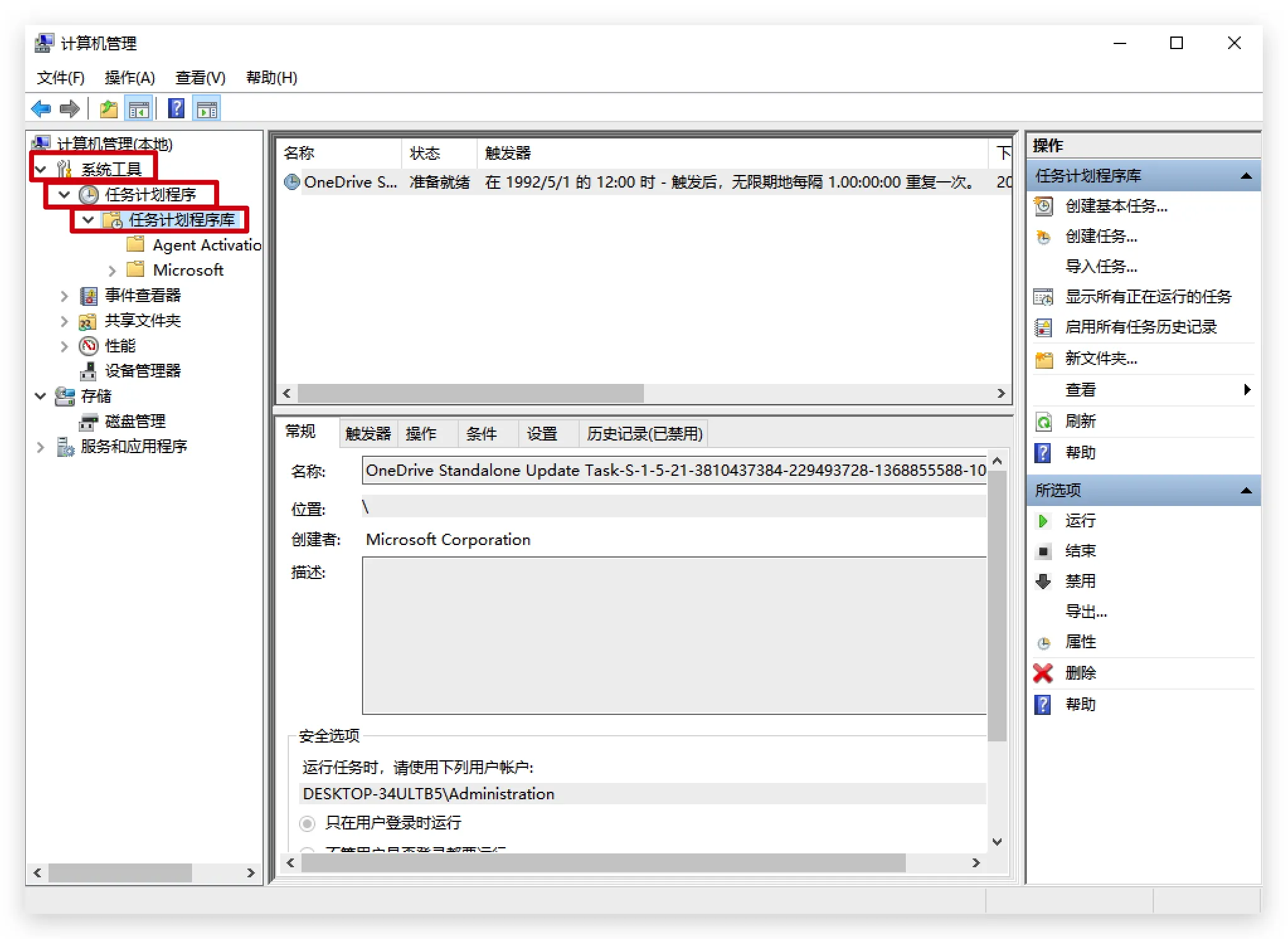This screenshot has height=939, width=1288.
Task: Open the 操作(A) menu
Action: (130, 77)
